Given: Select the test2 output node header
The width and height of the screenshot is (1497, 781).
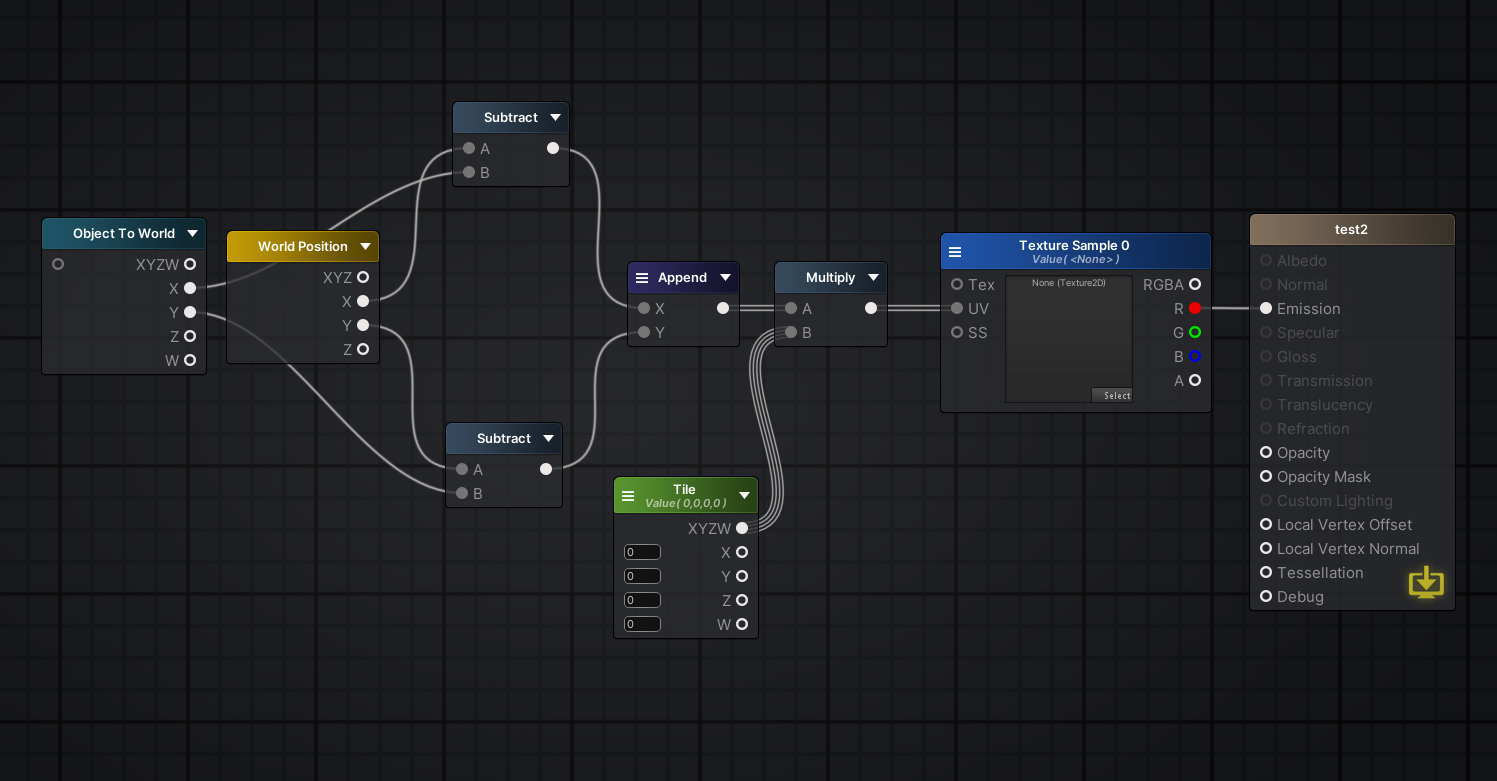Looking at the screenshot, I should click(x=1351, y=230).
